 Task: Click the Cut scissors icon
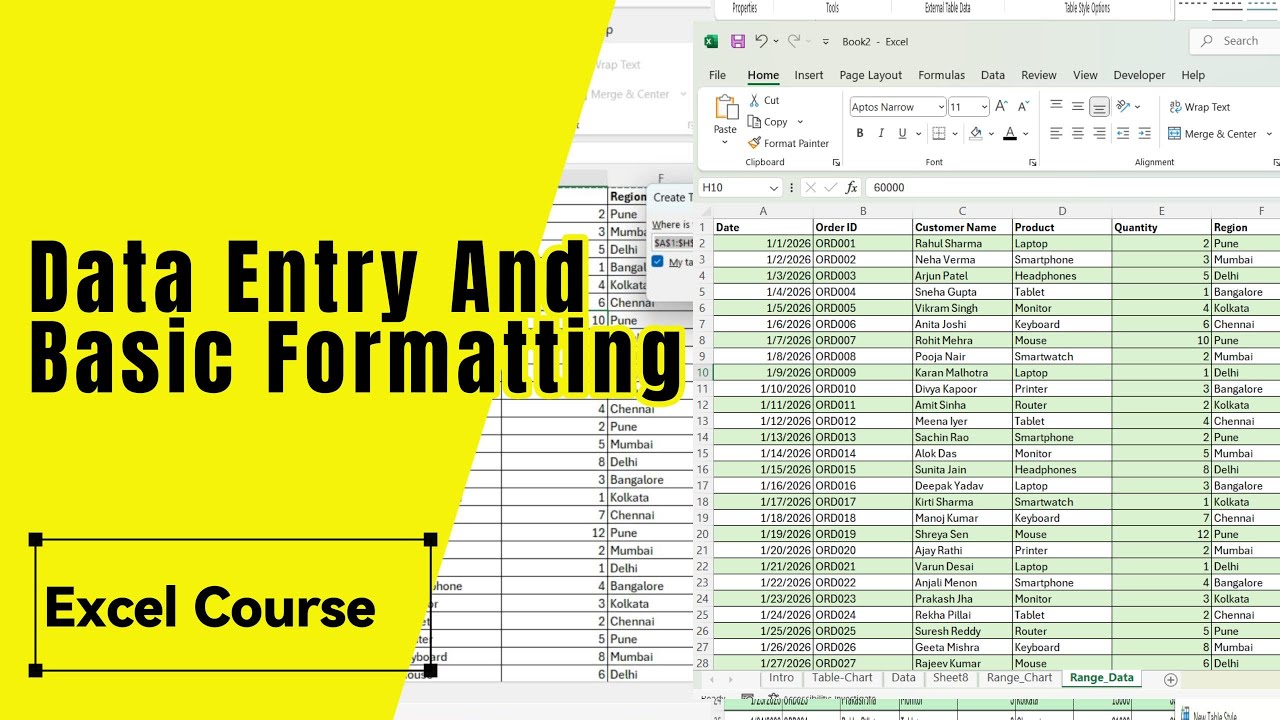(755, 100)
